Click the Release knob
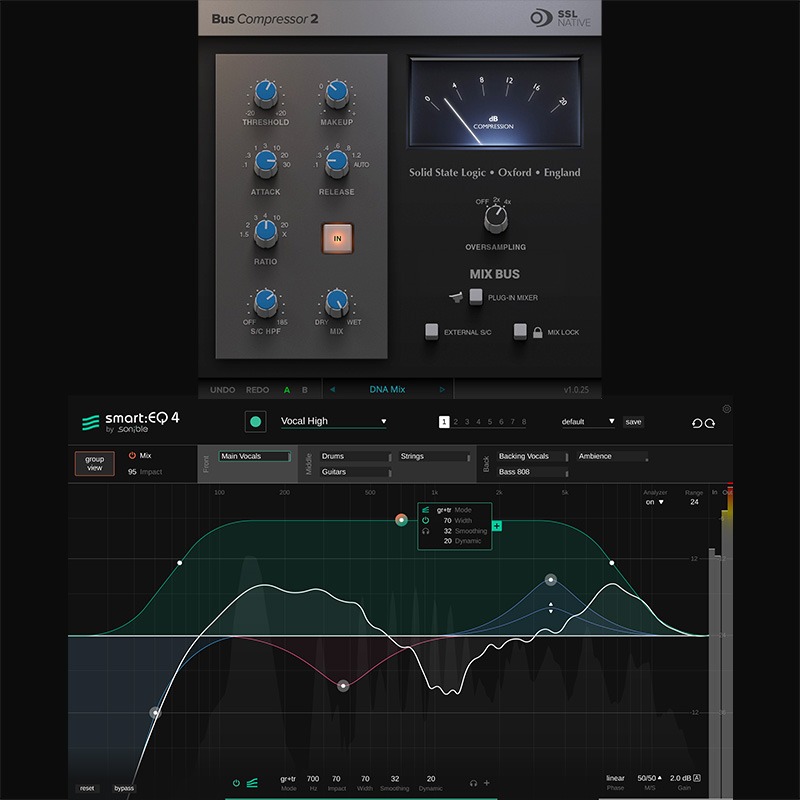 337,164
